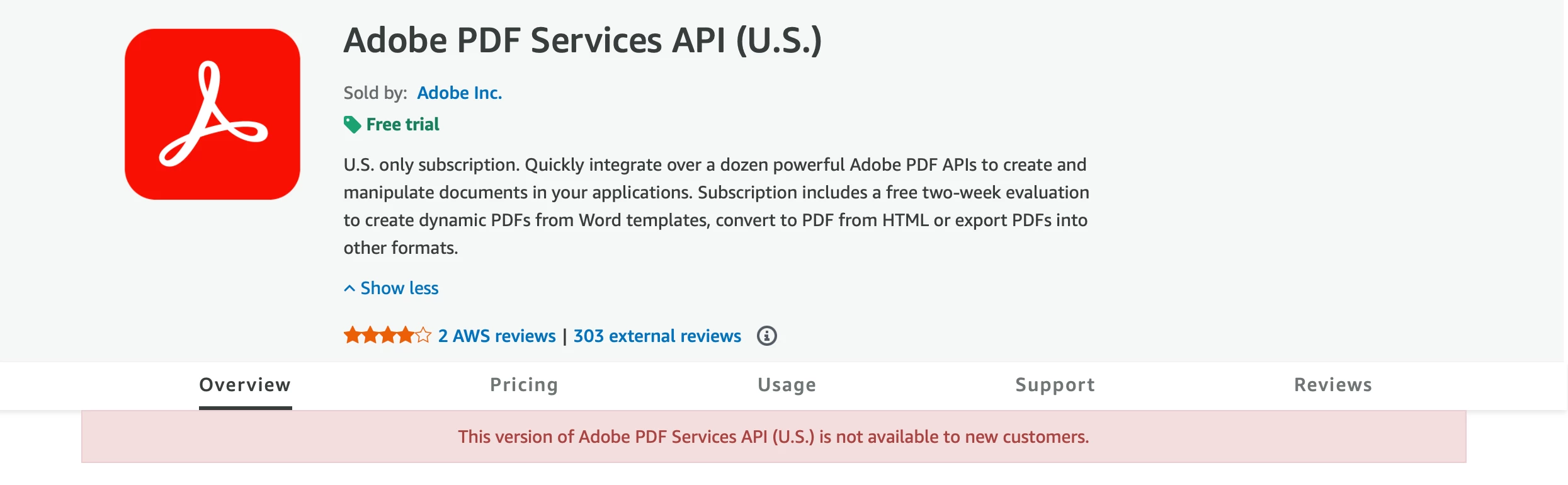The image size is (1568, 485).
Task: Switch to the Reviews tab
Action: 1333,385
